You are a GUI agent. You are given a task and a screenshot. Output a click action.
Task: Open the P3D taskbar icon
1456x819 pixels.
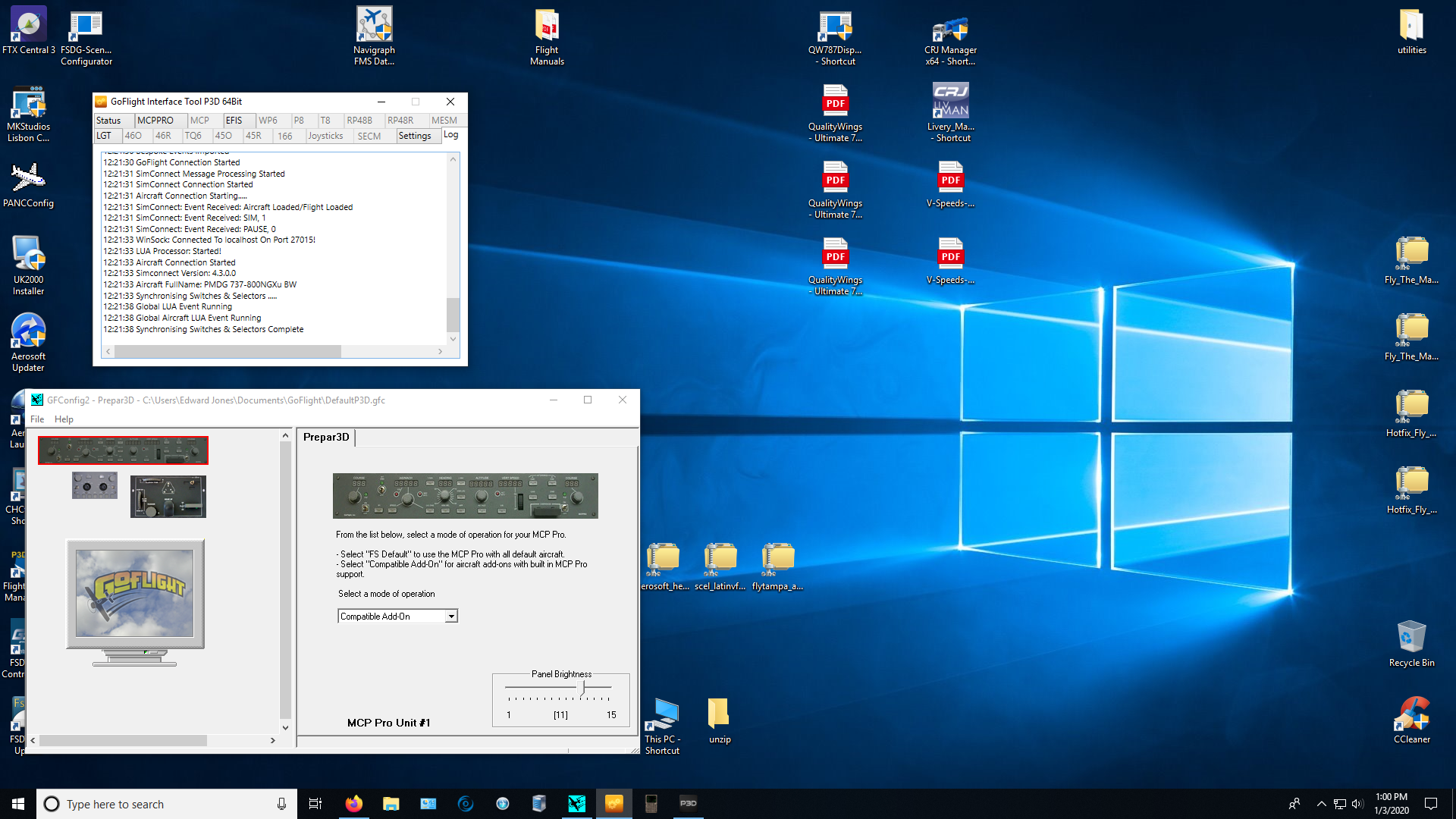click(688, 804)
